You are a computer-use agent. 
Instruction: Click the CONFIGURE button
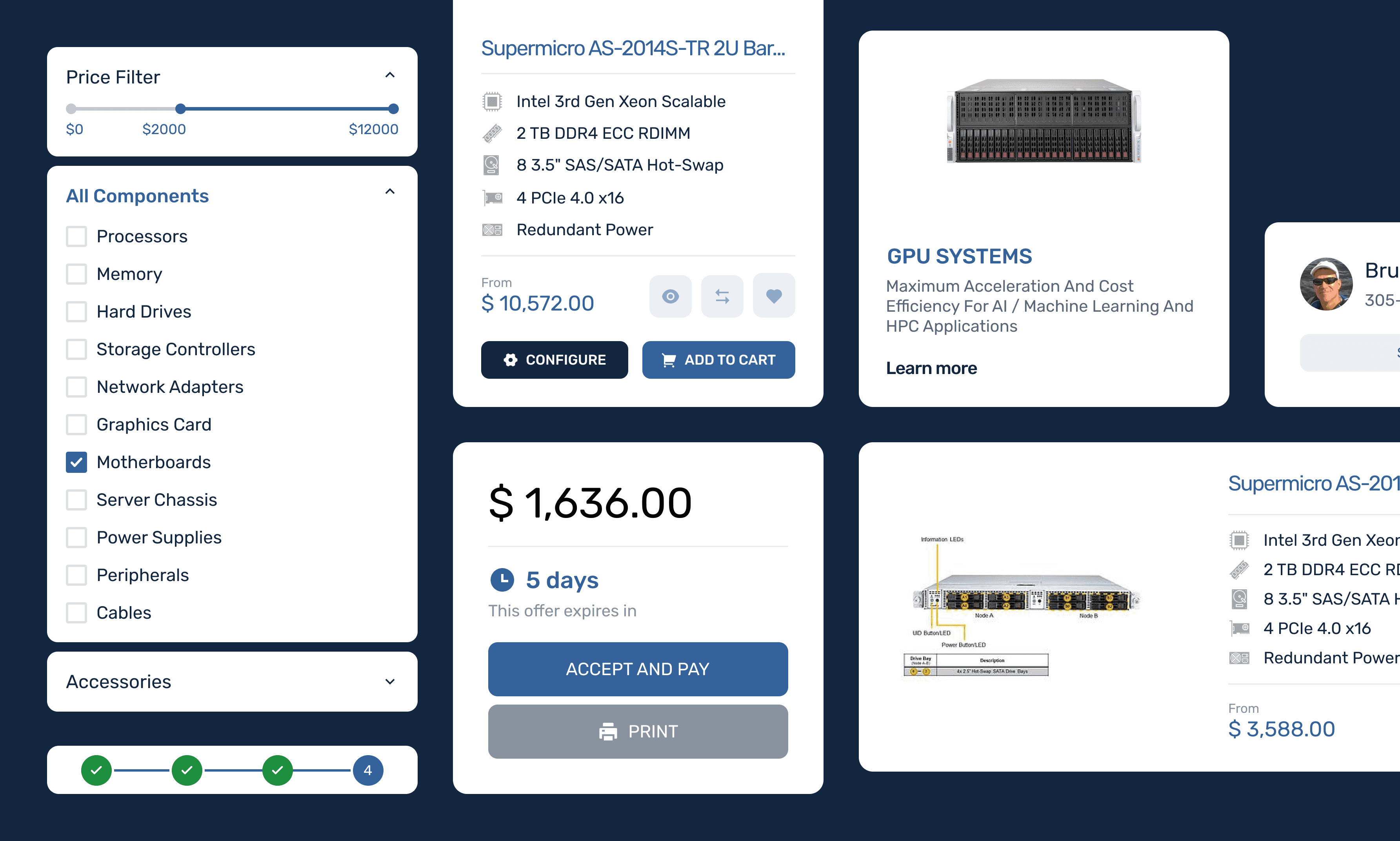[555, 360]
